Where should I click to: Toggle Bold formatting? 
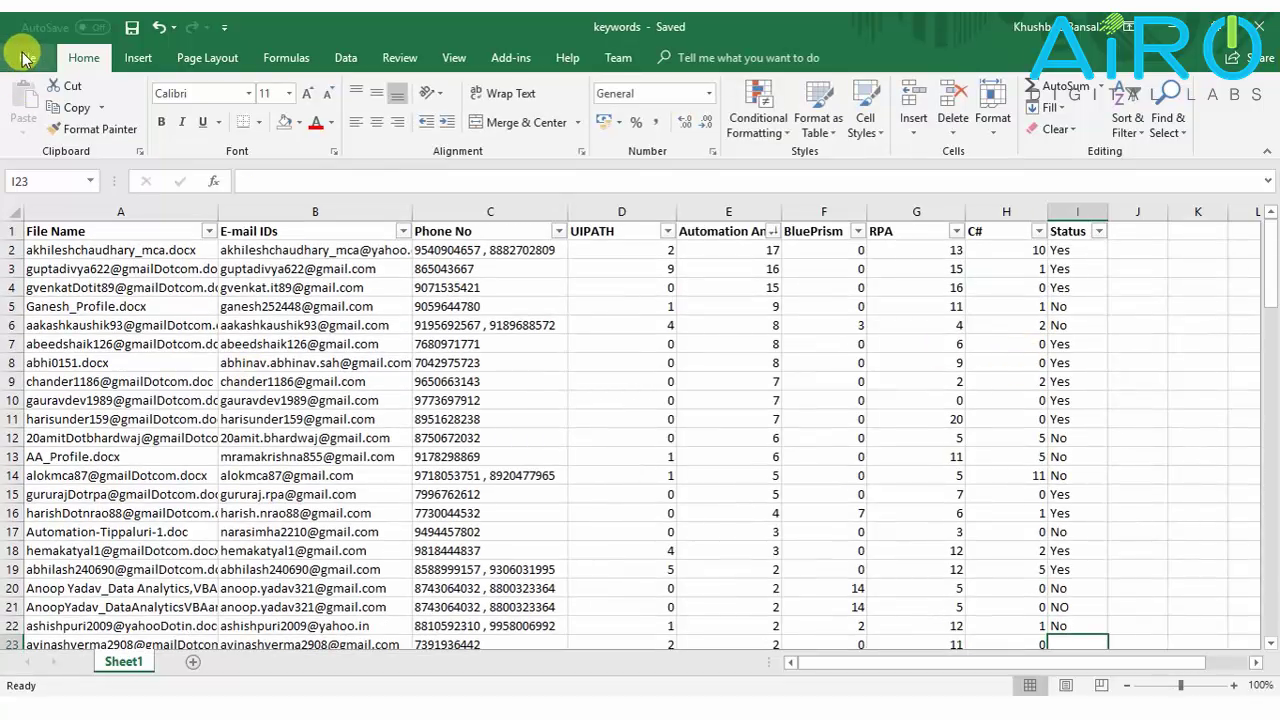click(161, 122)
